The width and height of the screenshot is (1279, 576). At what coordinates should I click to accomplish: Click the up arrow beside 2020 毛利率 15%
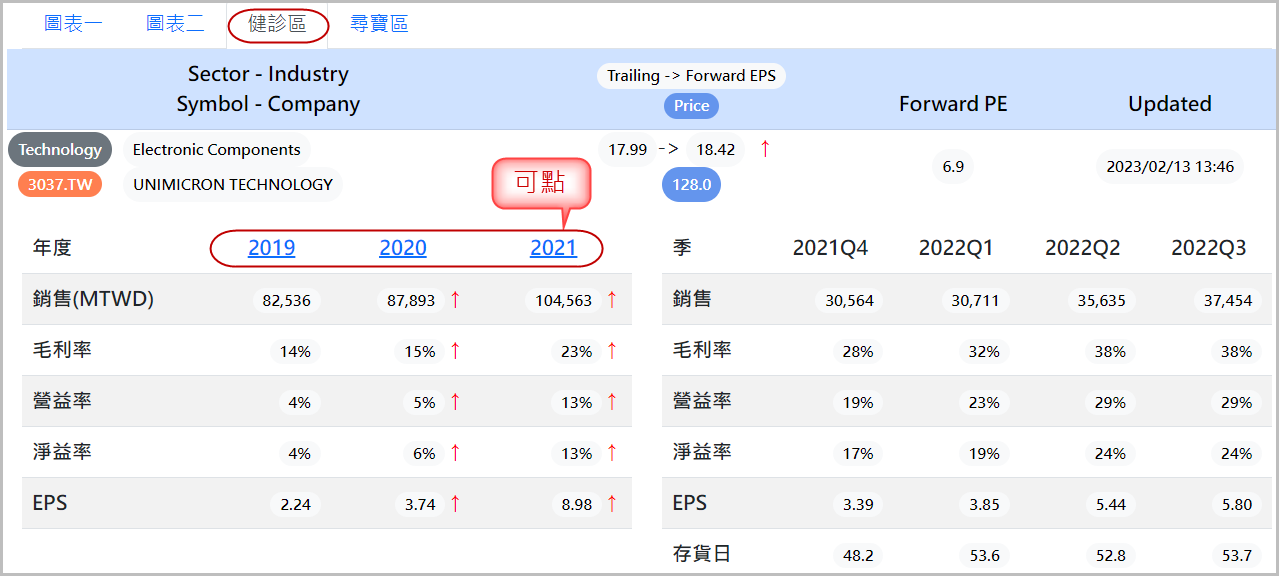click(455, 351)
